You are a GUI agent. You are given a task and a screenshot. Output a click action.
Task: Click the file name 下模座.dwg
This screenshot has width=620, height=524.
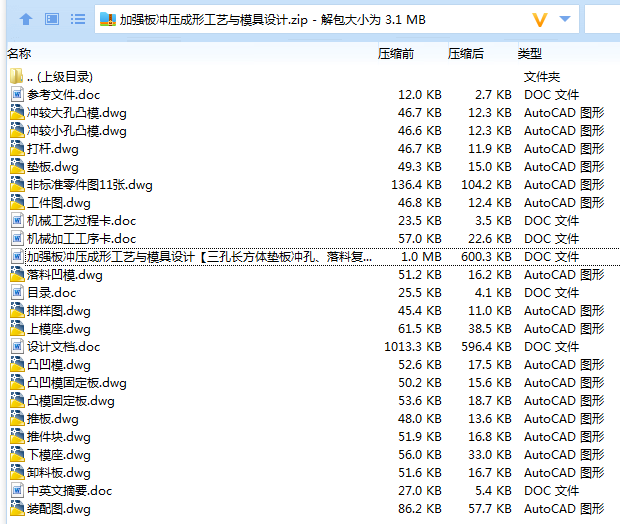pos(59,455)
